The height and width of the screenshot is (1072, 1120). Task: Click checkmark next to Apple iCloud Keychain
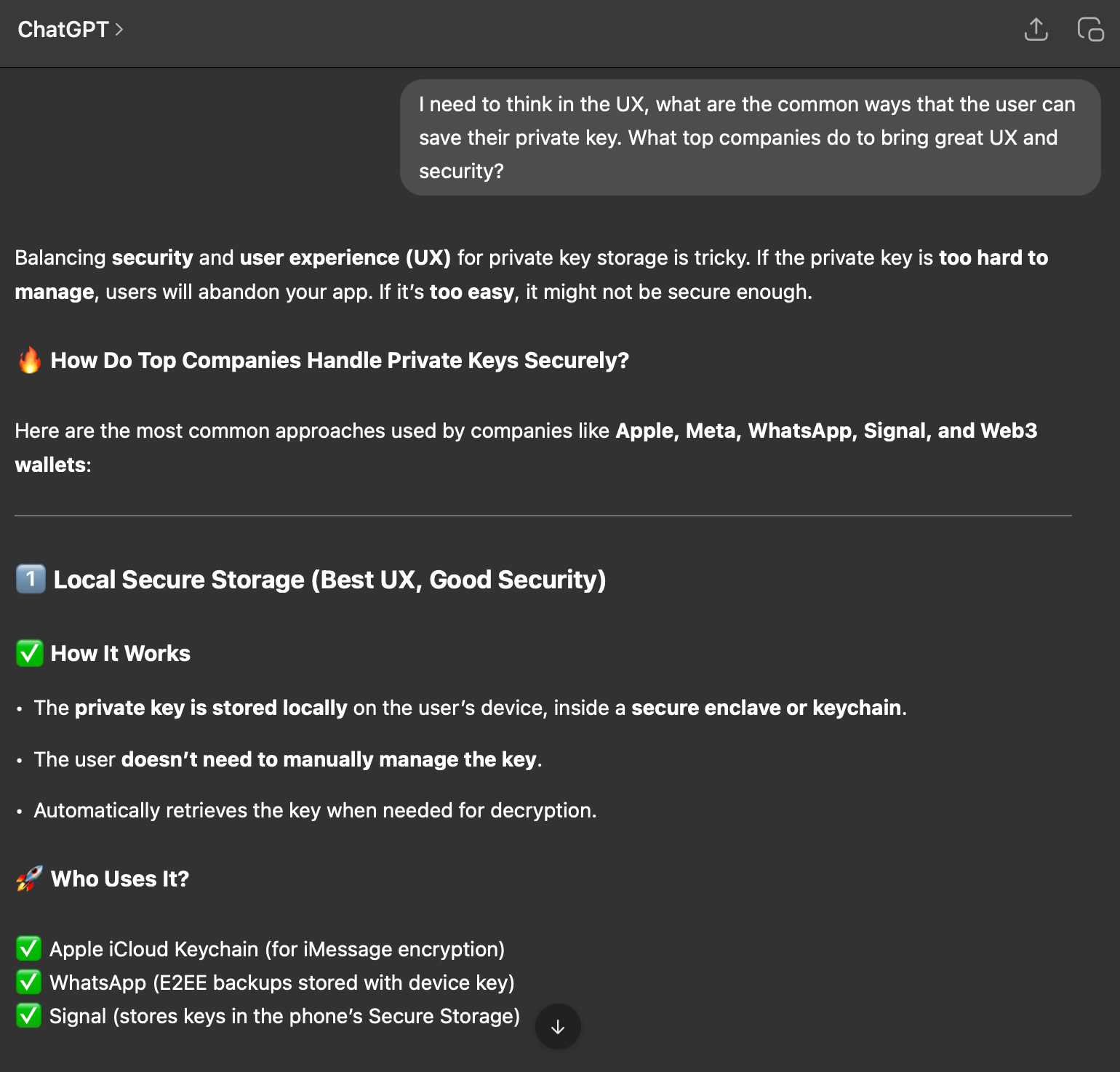[28, 948]
